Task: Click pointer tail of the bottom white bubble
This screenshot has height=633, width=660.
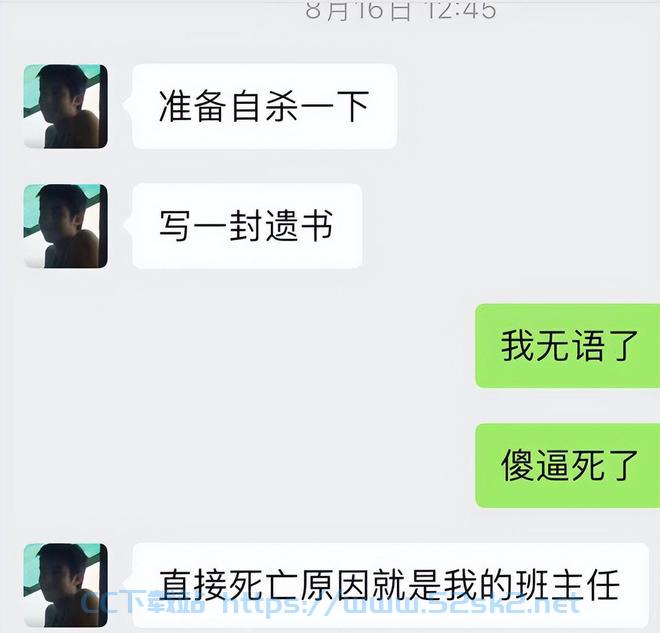Action: 128,584
